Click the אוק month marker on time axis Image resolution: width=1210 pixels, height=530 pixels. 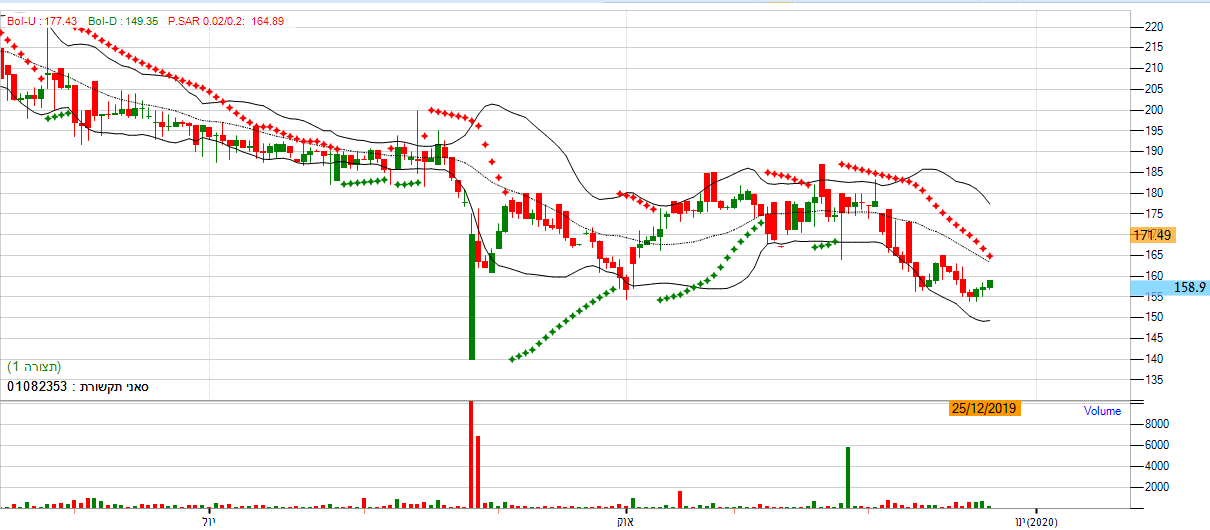click(627, 522)
